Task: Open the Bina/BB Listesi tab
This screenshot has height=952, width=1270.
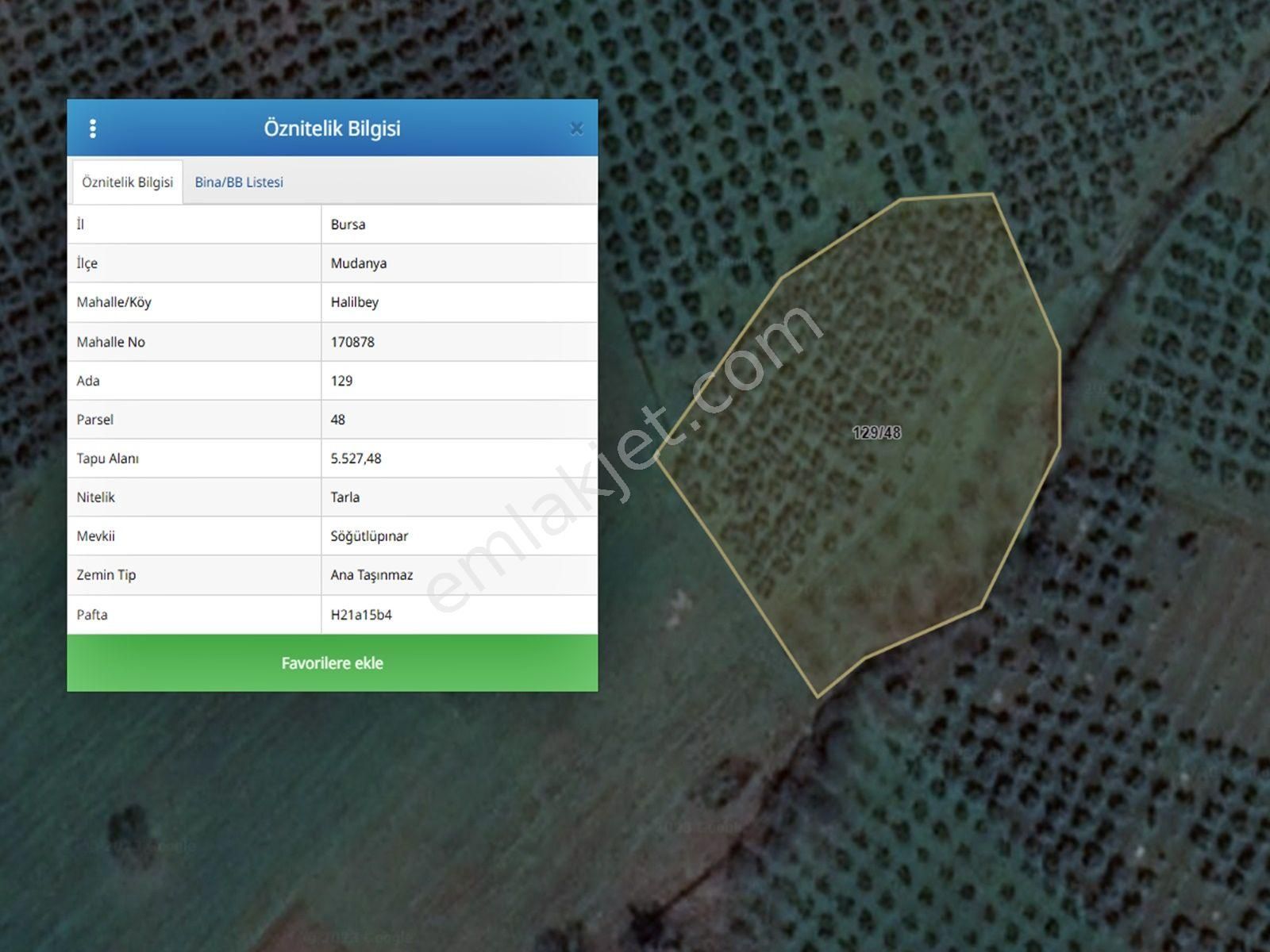Action: point(239,182)
